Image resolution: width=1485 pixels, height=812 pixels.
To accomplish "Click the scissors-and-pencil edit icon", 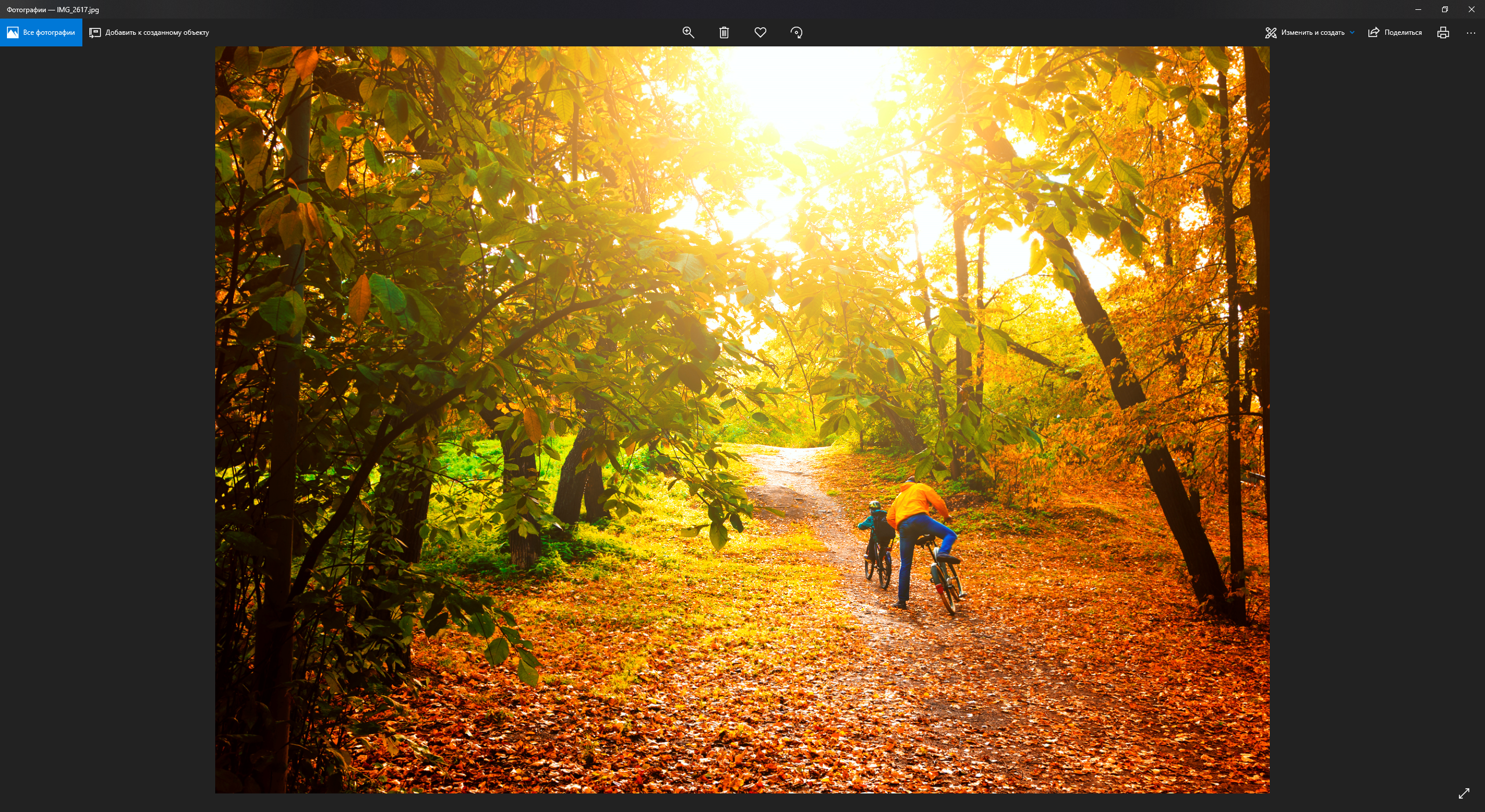I will 1270,32.
